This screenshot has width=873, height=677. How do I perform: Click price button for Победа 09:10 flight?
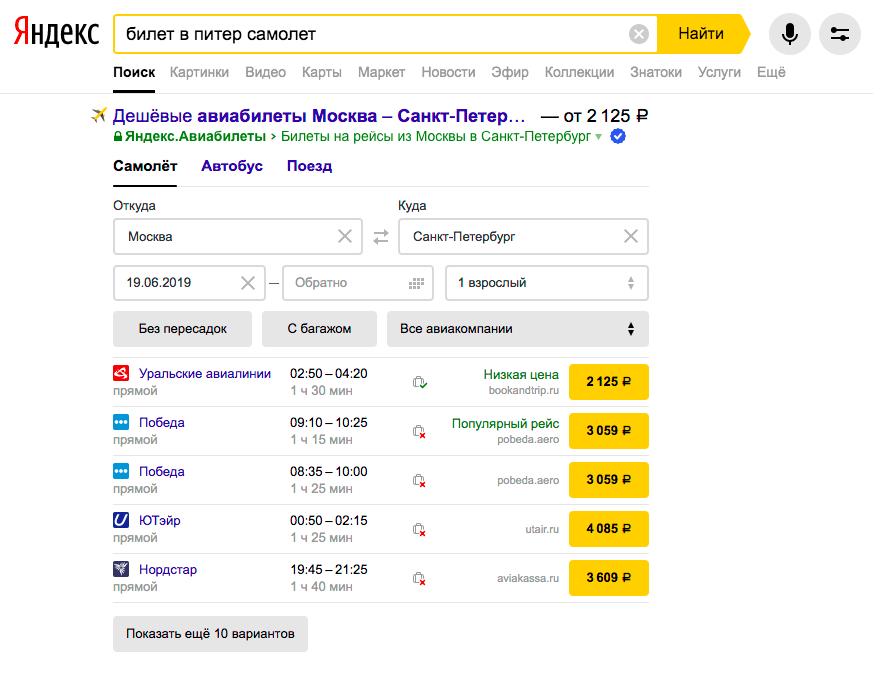pyautogui.click(x=609, y=431)
